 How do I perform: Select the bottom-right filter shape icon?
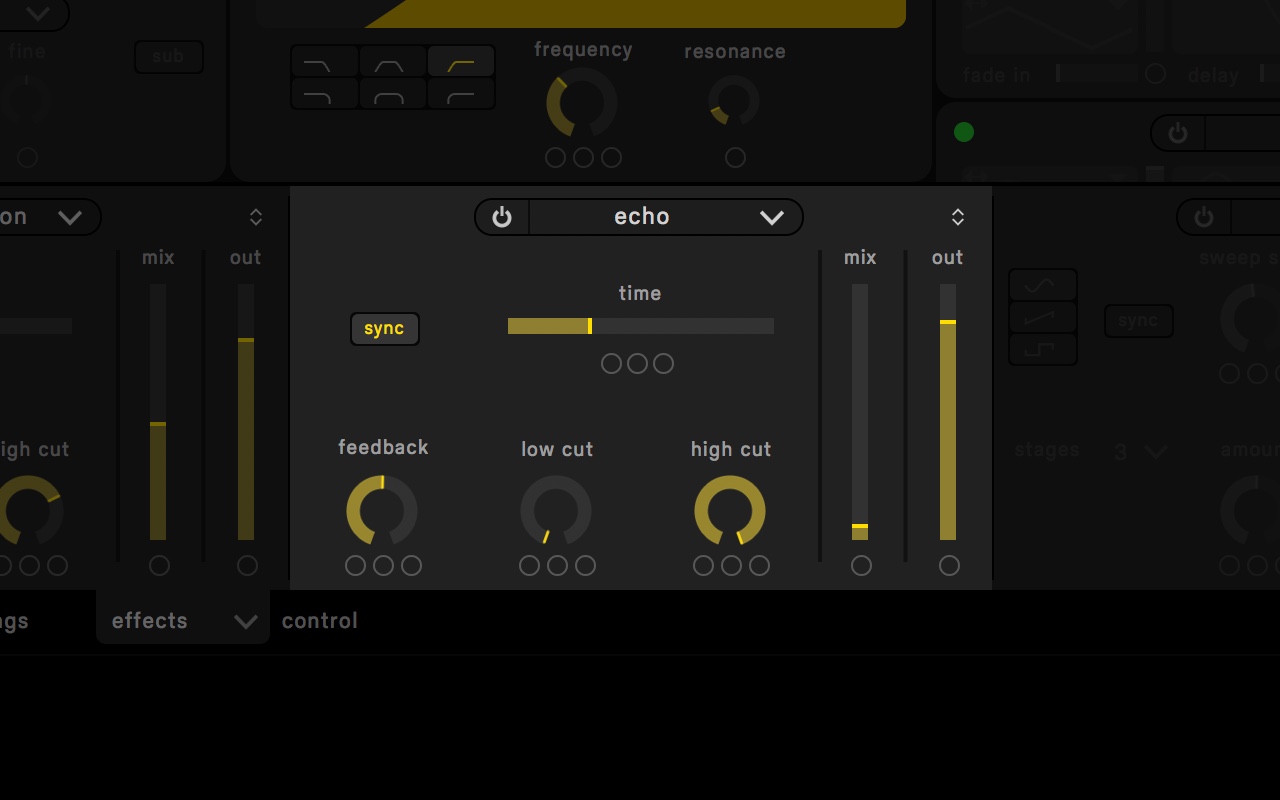(x=461, y=93)
